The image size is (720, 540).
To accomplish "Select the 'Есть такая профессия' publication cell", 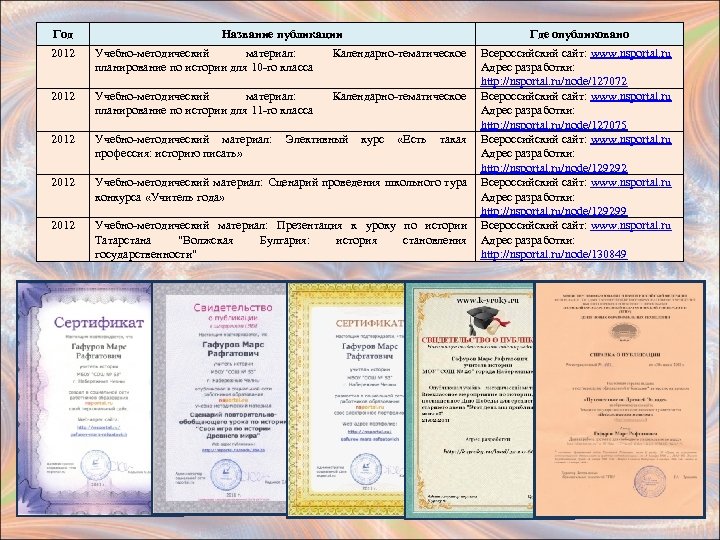I will click(282, 153).
